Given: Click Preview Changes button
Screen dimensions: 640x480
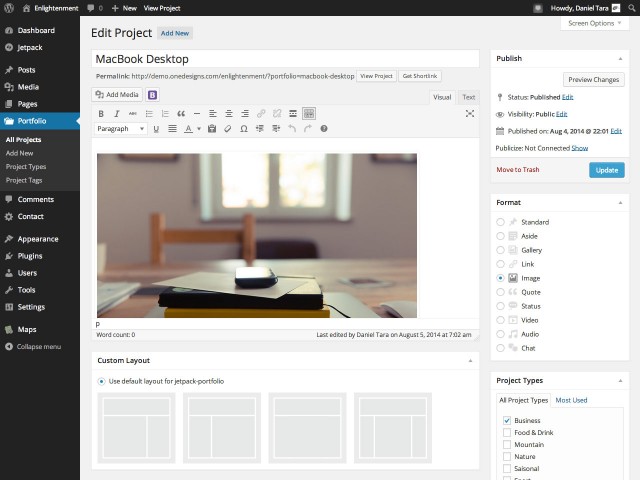Looking at the screenshot, I should click(593, 80).
